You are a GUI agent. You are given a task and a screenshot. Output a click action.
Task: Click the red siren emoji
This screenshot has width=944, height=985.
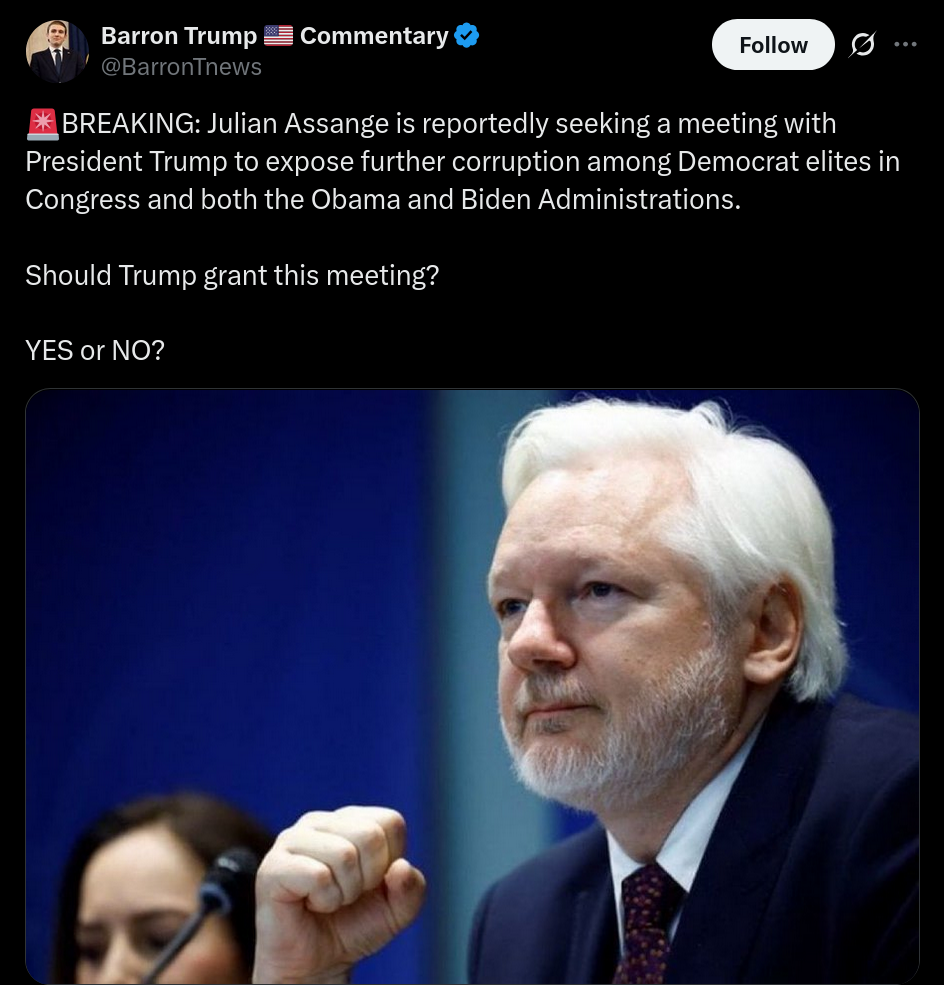coord(43,124)
